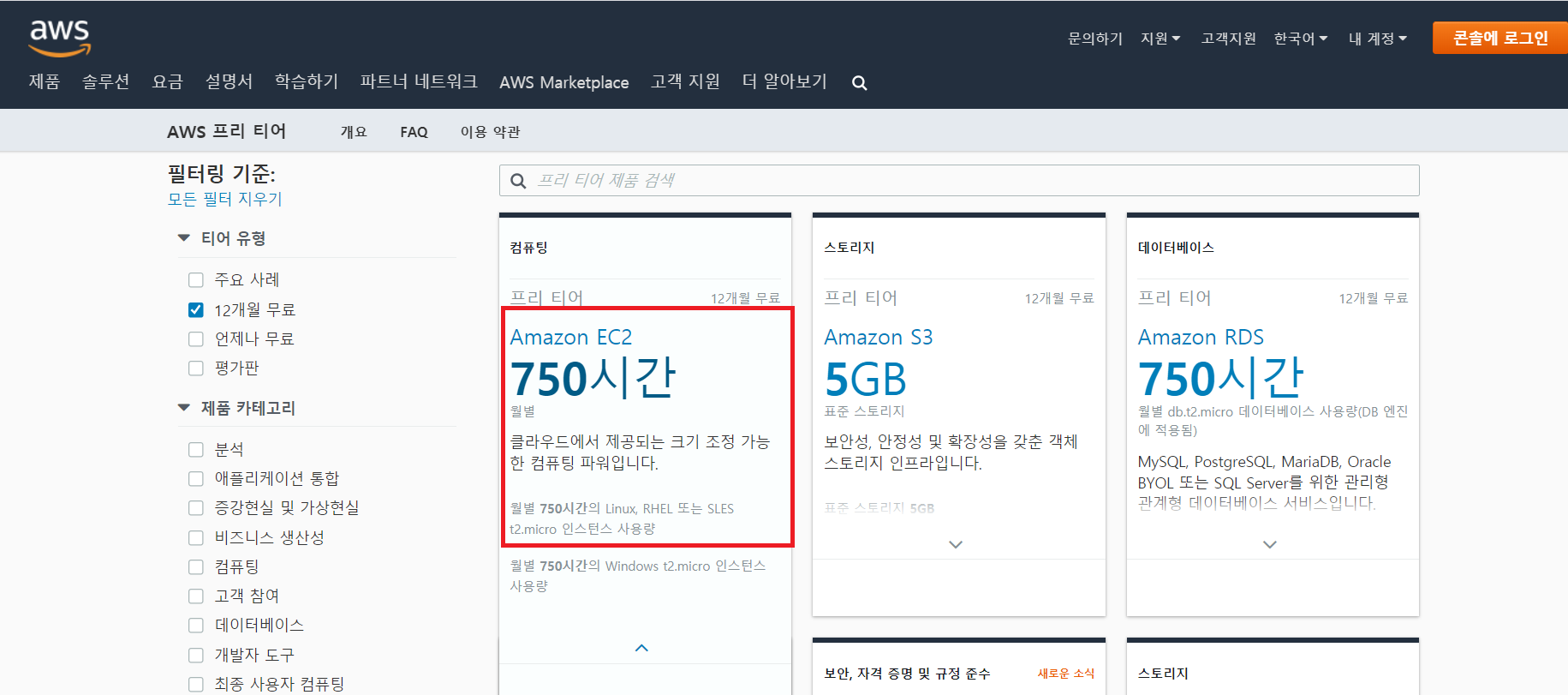Check the 애플리케이션 통합 checkbox

[196, 479]
